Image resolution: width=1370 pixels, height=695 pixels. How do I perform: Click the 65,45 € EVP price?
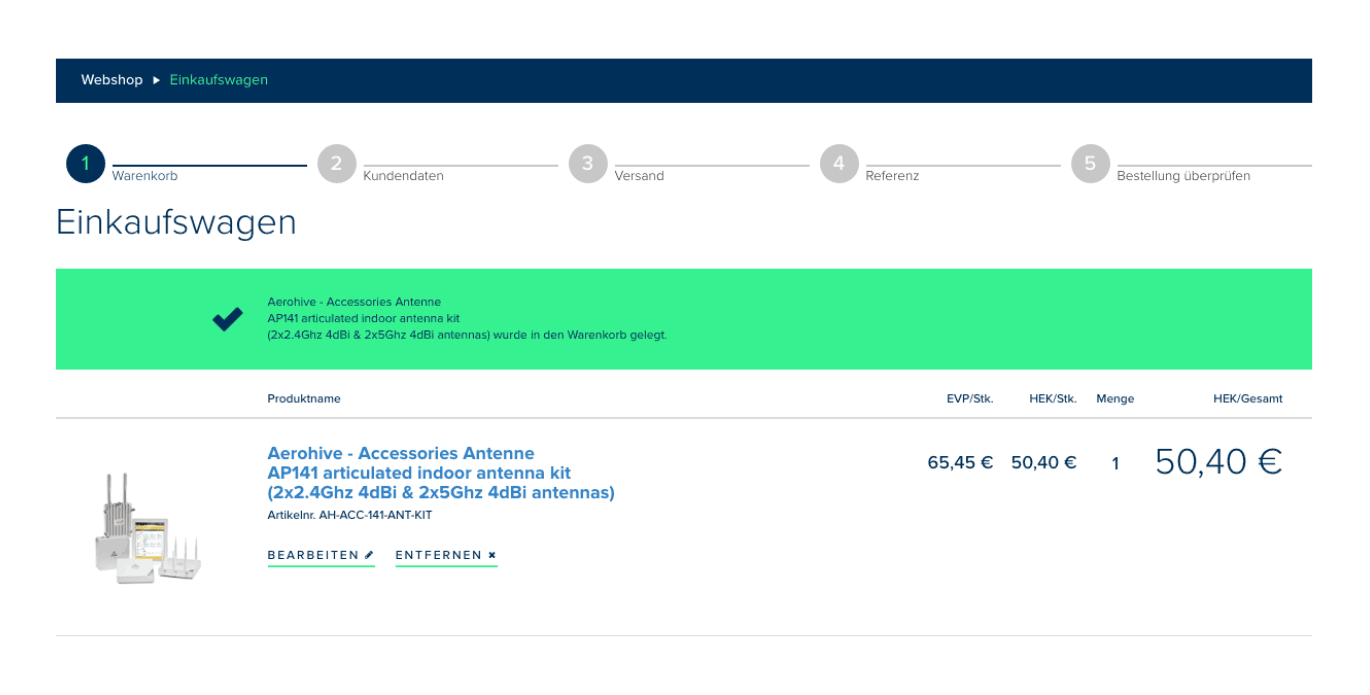960,463
